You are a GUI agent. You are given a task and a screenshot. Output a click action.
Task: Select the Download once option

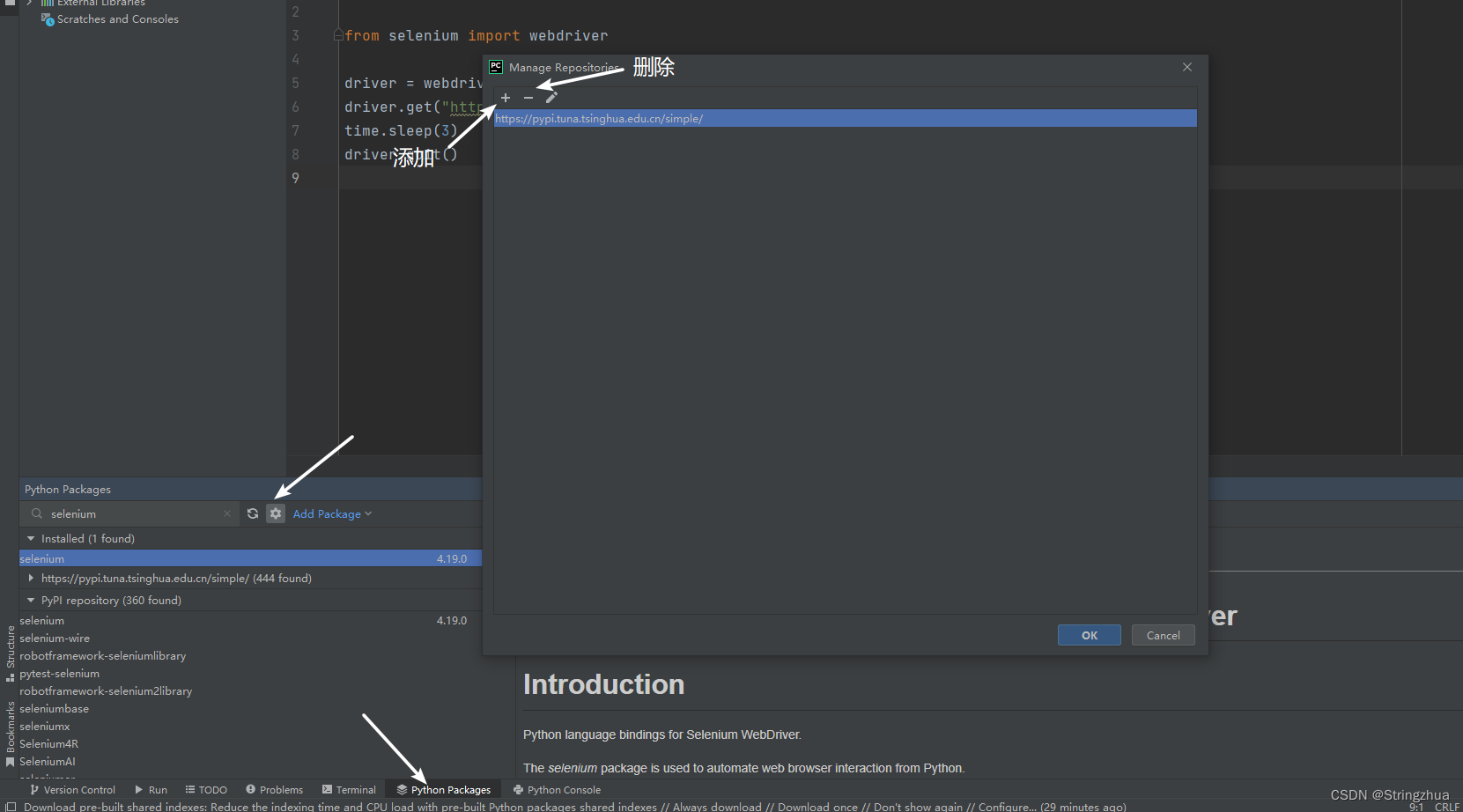click(816, 806)
